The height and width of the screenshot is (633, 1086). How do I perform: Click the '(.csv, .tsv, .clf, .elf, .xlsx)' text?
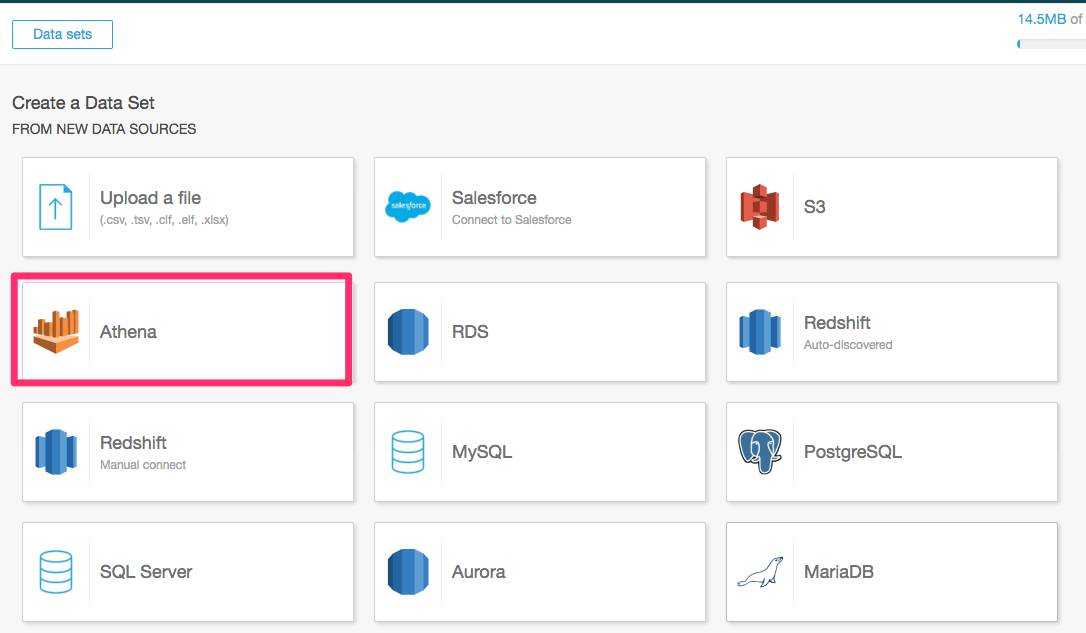click(164, 220)
